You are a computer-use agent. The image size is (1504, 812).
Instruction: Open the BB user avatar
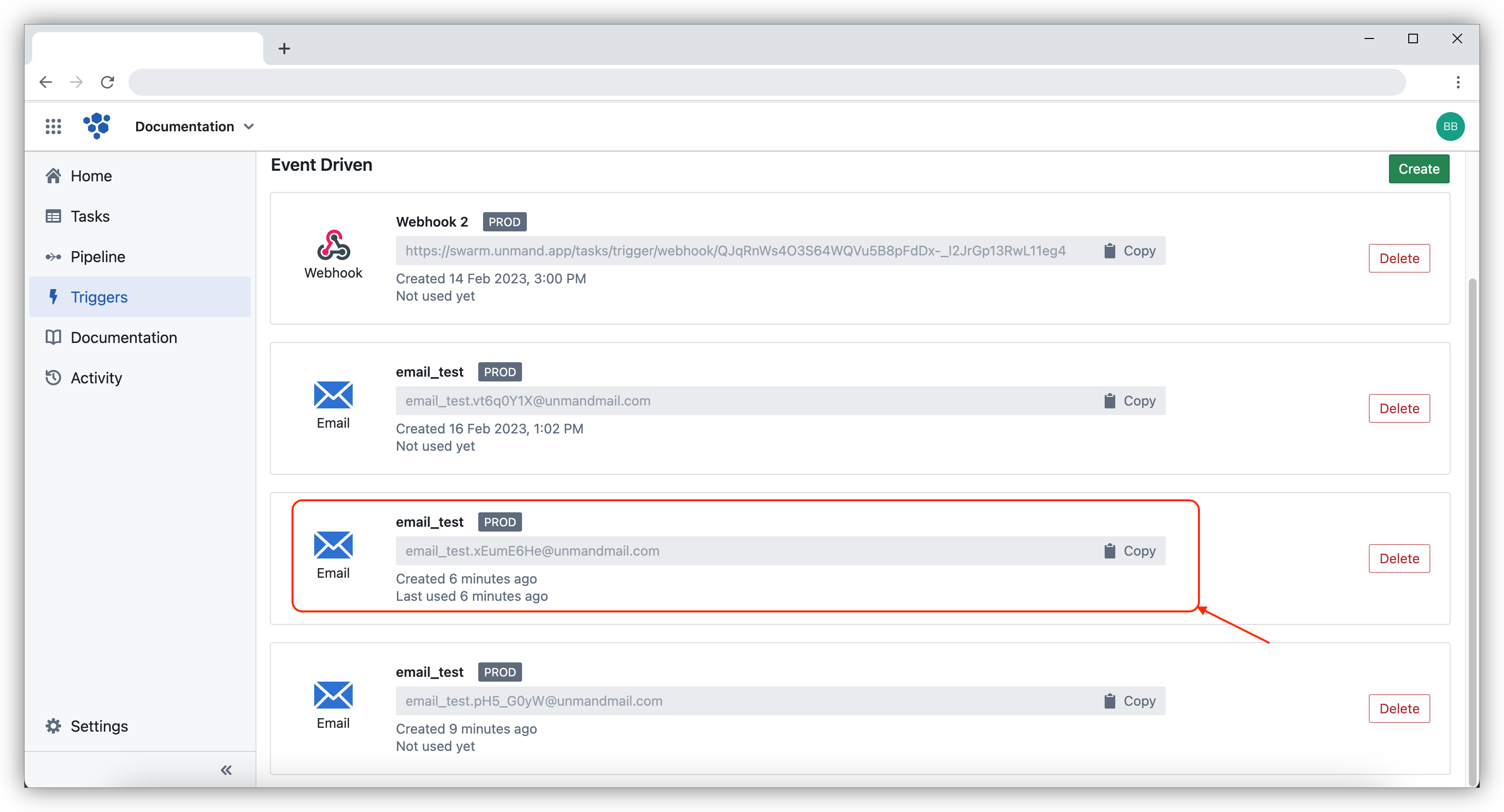pyautogui.click(x=1450, y=126)
